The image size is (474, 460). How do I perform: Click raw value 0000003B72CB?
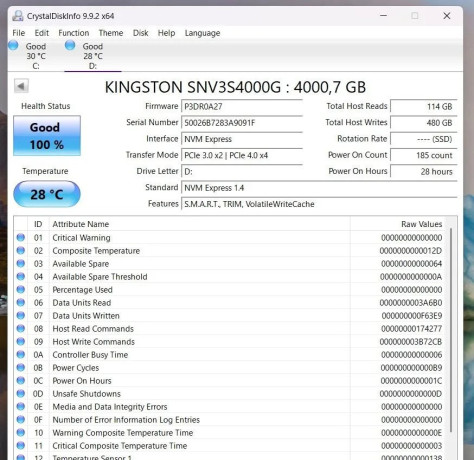pyautogui.click(x=411, y=342)
